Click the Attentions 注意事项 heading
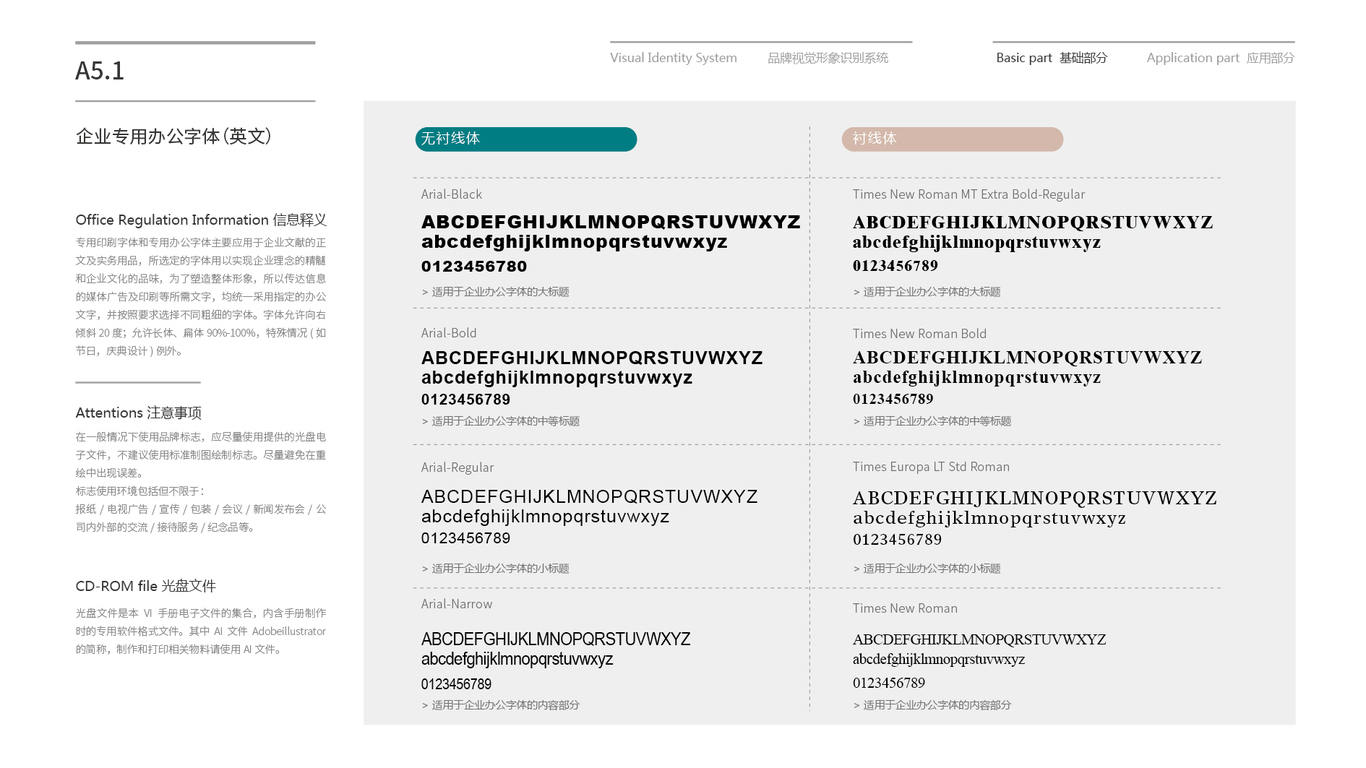The height and width of the screenshot is (768, 1366). 139,413
